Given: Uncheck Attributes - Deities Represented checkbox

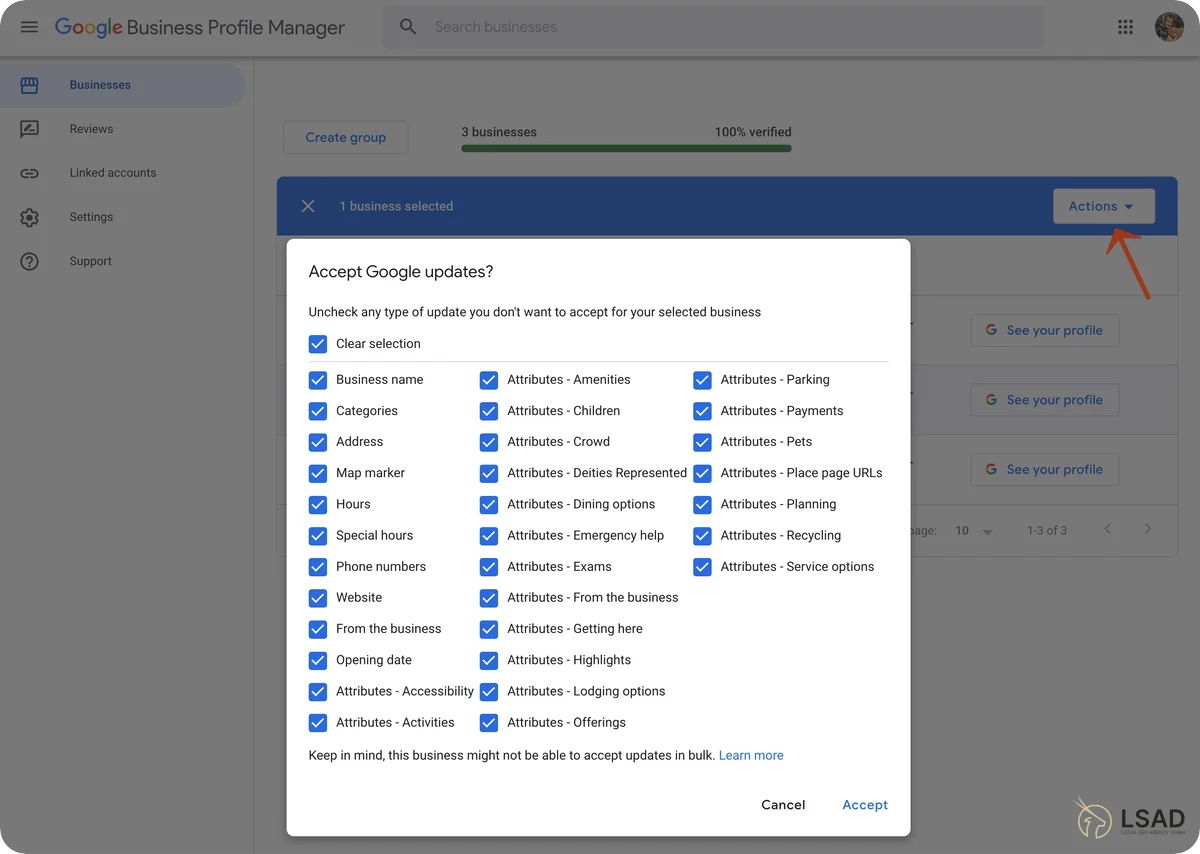Looking at the screenshot, I should click(x=489, y=473).
